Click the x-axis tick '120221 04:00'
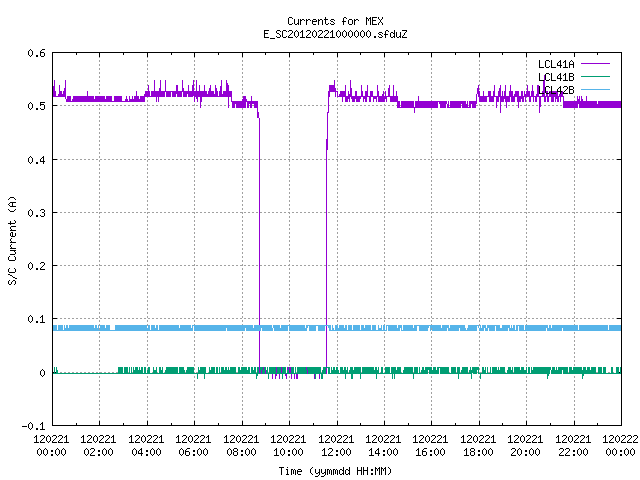This screenshot has width=640, height=480. click(x=146, y=445)
